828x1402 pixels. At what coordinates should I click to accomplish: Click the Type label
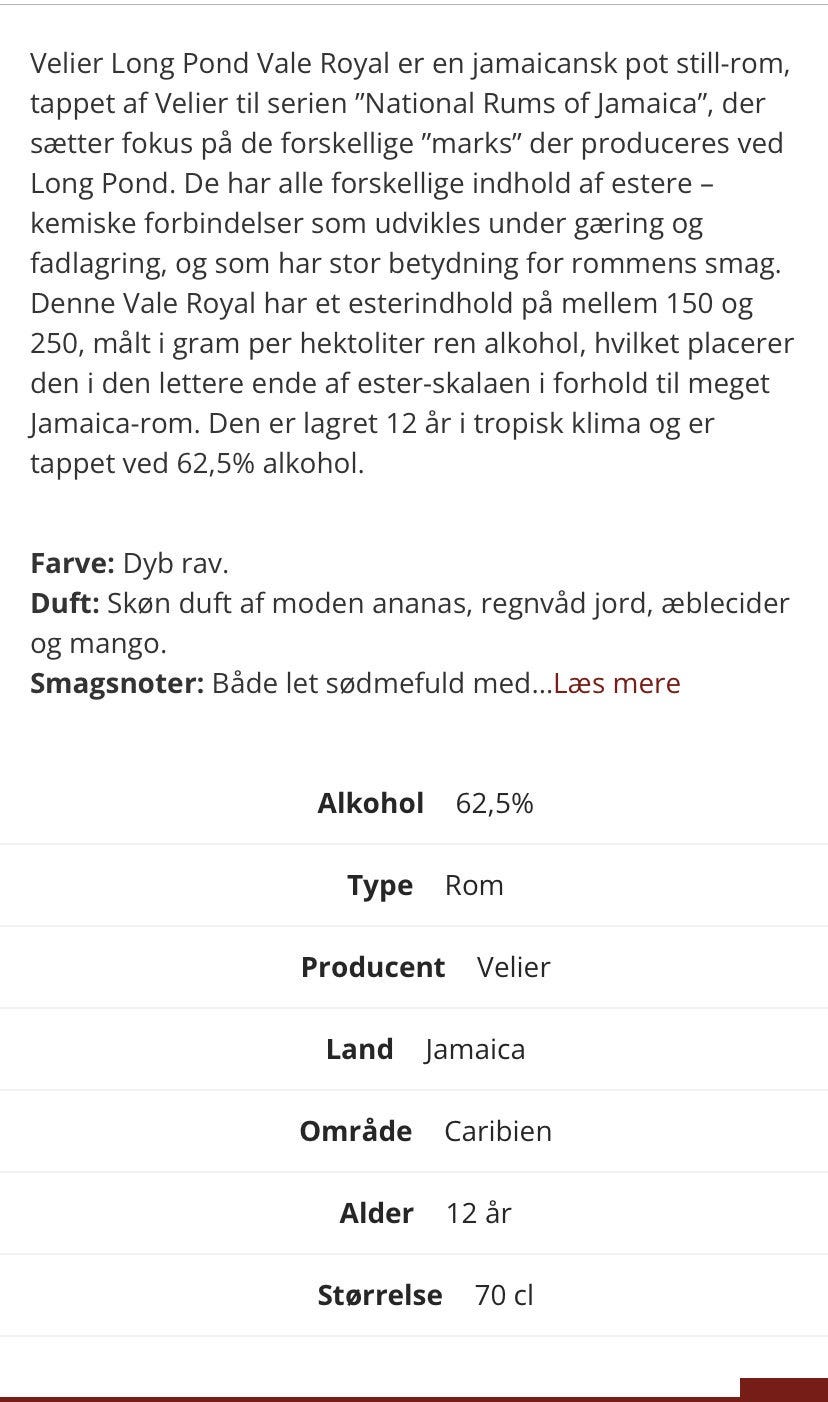[x=380, y=886]
